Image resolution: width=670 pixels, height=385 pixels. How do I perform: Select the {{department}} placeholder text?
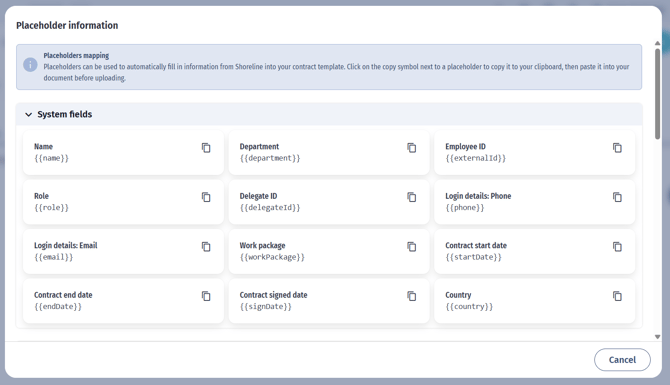[270, 158]
